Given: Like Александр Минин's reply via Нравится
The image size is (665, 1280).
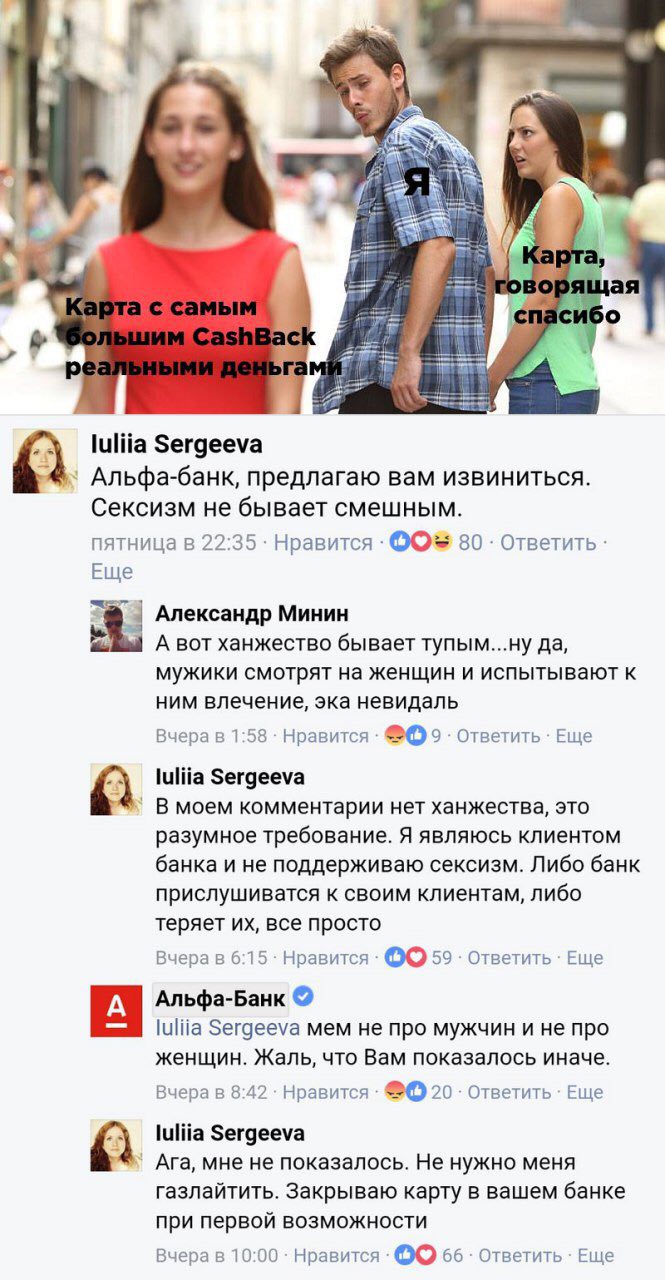Looking at the screenshot, I should [325, 736].
